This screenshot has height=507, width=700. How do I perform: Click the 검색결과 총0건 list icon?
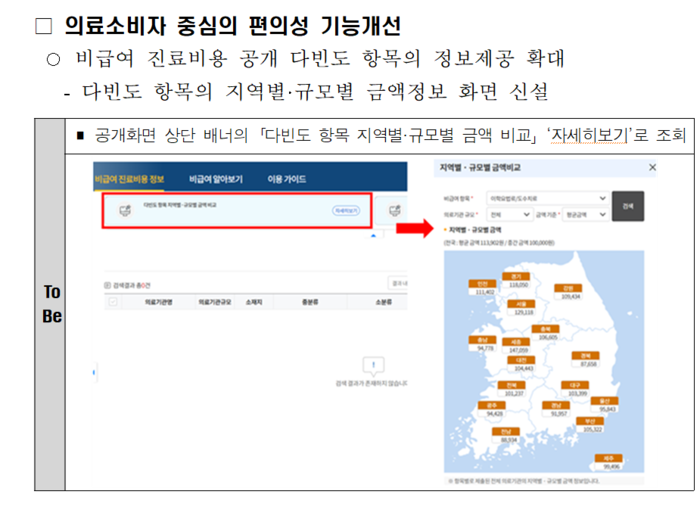(x=107, y=285)
